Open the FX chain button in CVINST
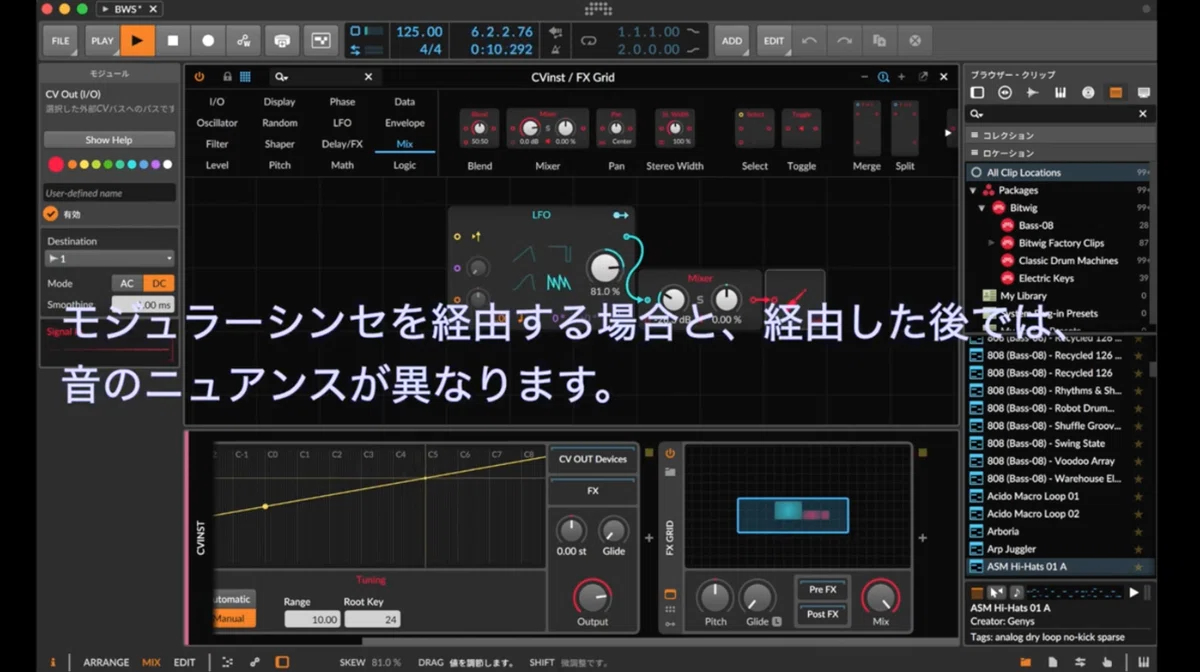Image resolution: width=1200 pixels, height=672 pixels. pyautogui.click(x=592, y=491)
